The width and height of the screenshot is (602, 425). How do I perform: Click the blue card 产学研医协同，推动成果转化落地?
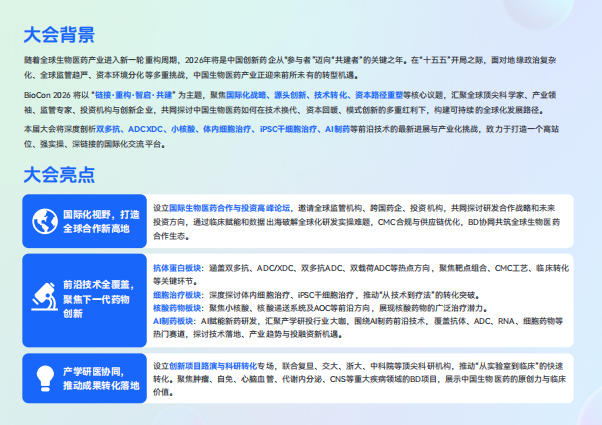coord(84,378)
